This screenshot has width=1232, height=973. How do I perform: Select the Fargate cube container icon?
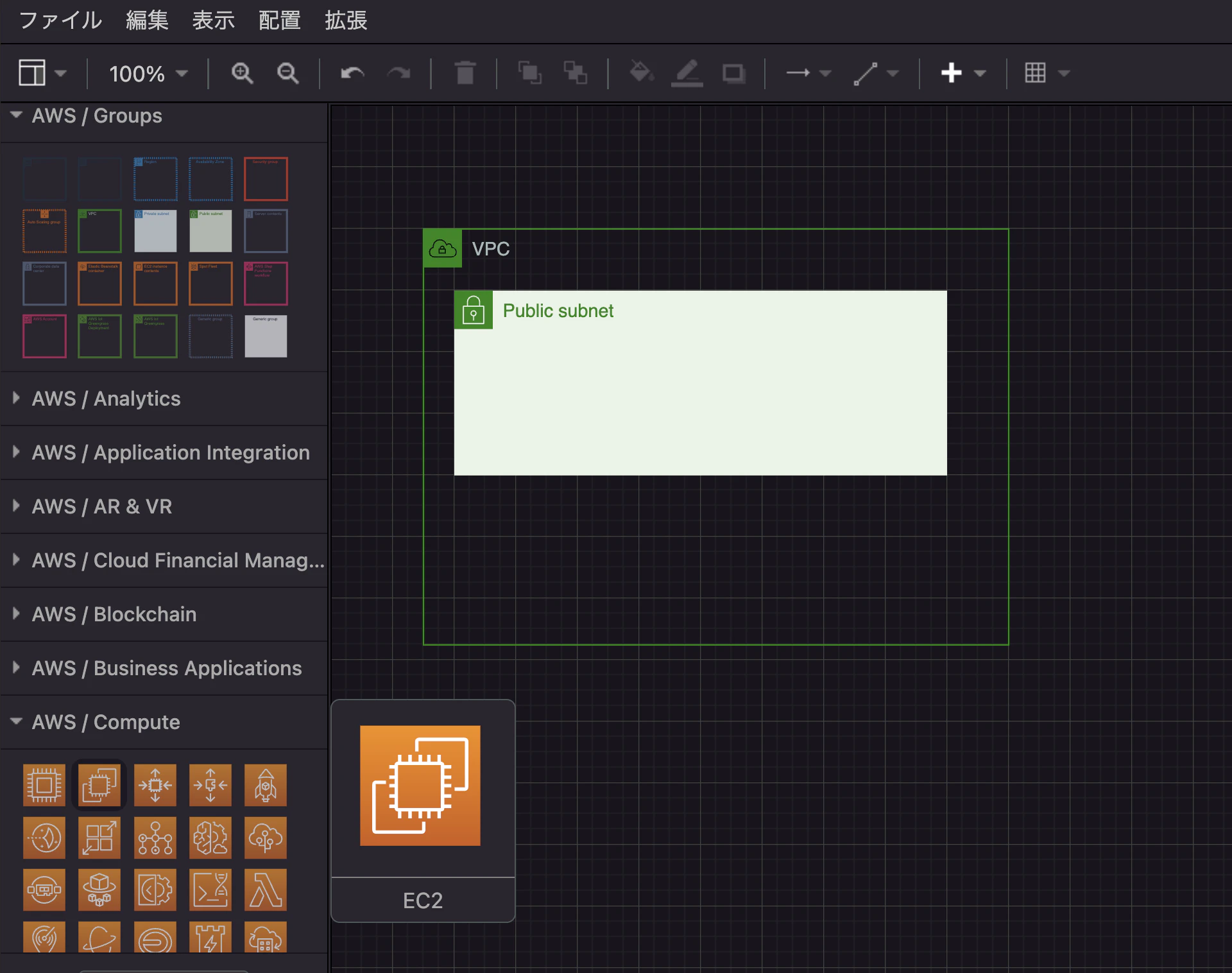99,890
